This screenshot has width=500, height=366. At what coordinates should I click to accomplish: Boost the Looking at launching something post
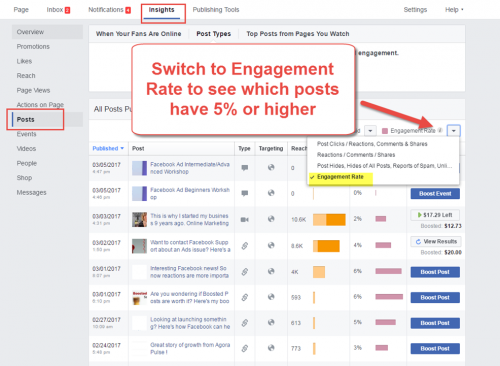[x=435, y=323]
